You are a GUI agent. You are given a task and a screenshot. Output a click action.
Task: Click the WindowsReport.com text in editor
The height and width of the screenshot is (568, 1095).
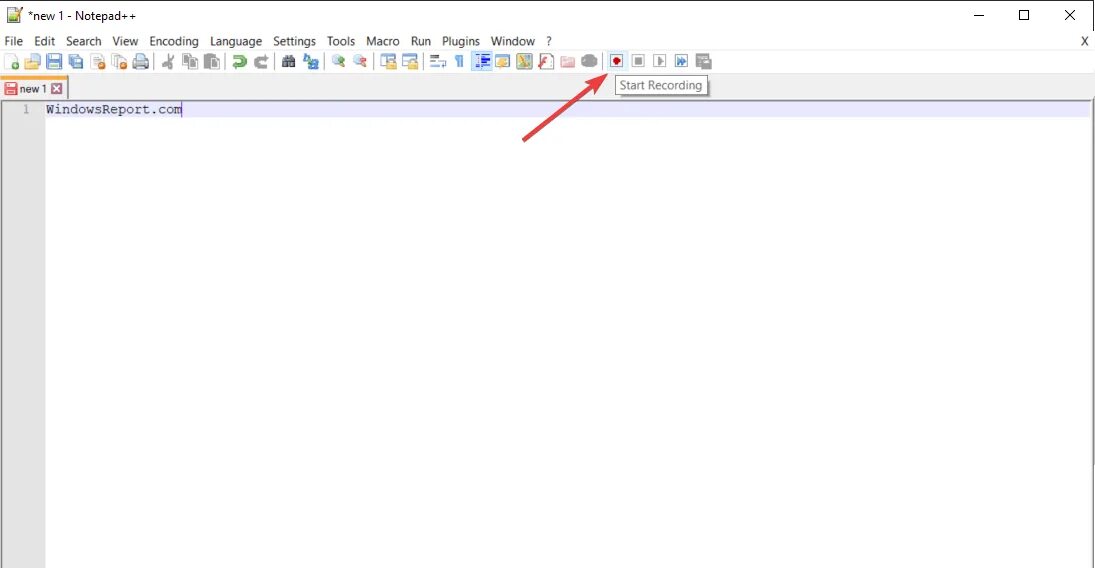[114, 109]
